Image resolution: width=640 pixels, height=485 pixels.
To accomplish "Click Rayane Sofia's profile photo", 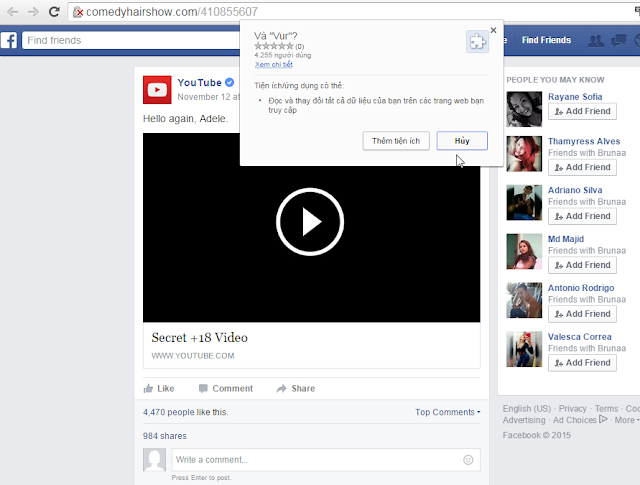I will [524, 109].
